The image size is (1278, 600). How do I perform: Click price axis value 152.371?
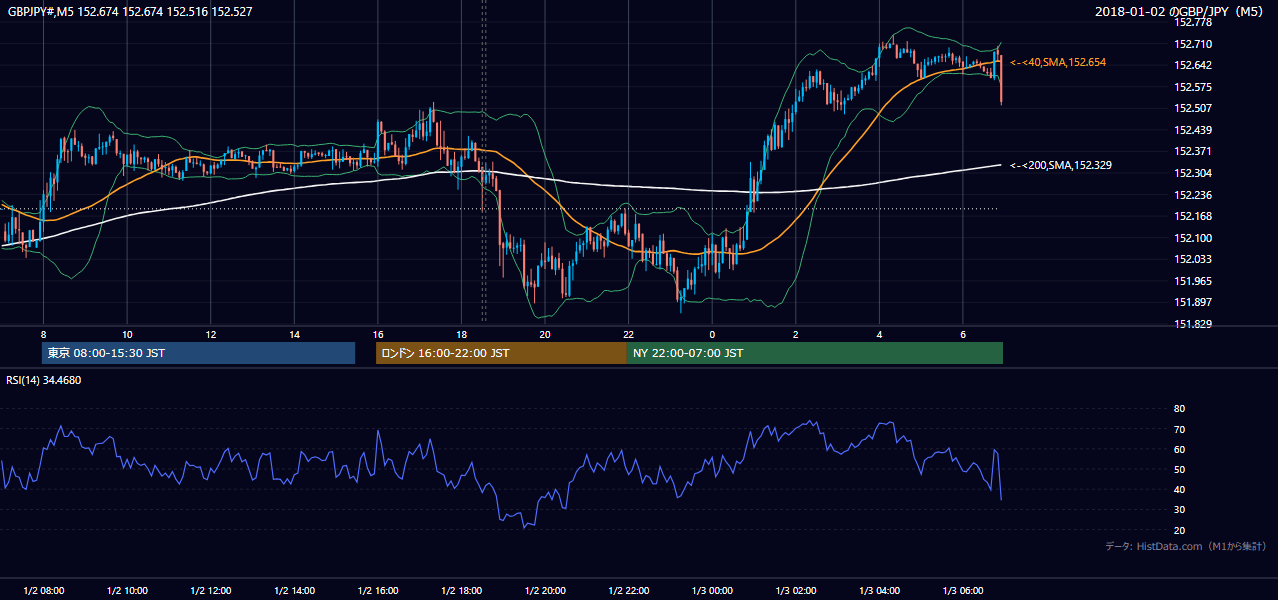(x=1193, y=151)
